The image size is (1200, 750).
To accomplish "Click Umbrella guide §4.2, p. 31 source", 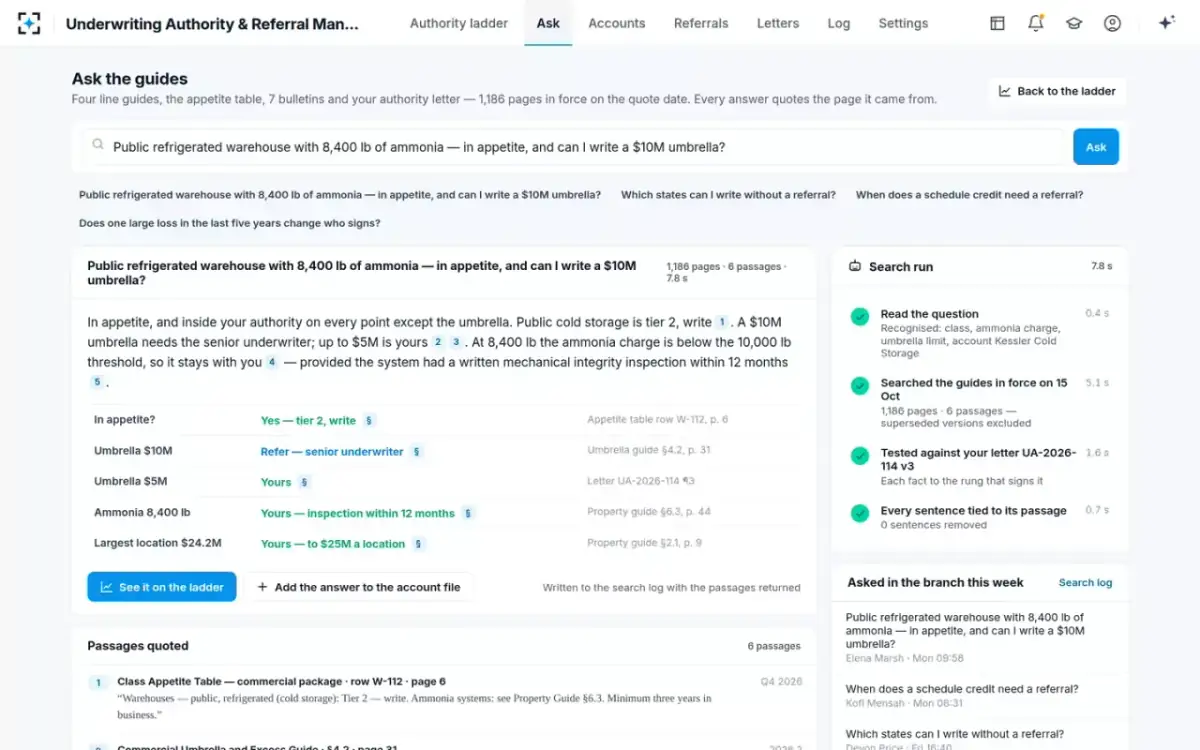I will coord(648,451).
